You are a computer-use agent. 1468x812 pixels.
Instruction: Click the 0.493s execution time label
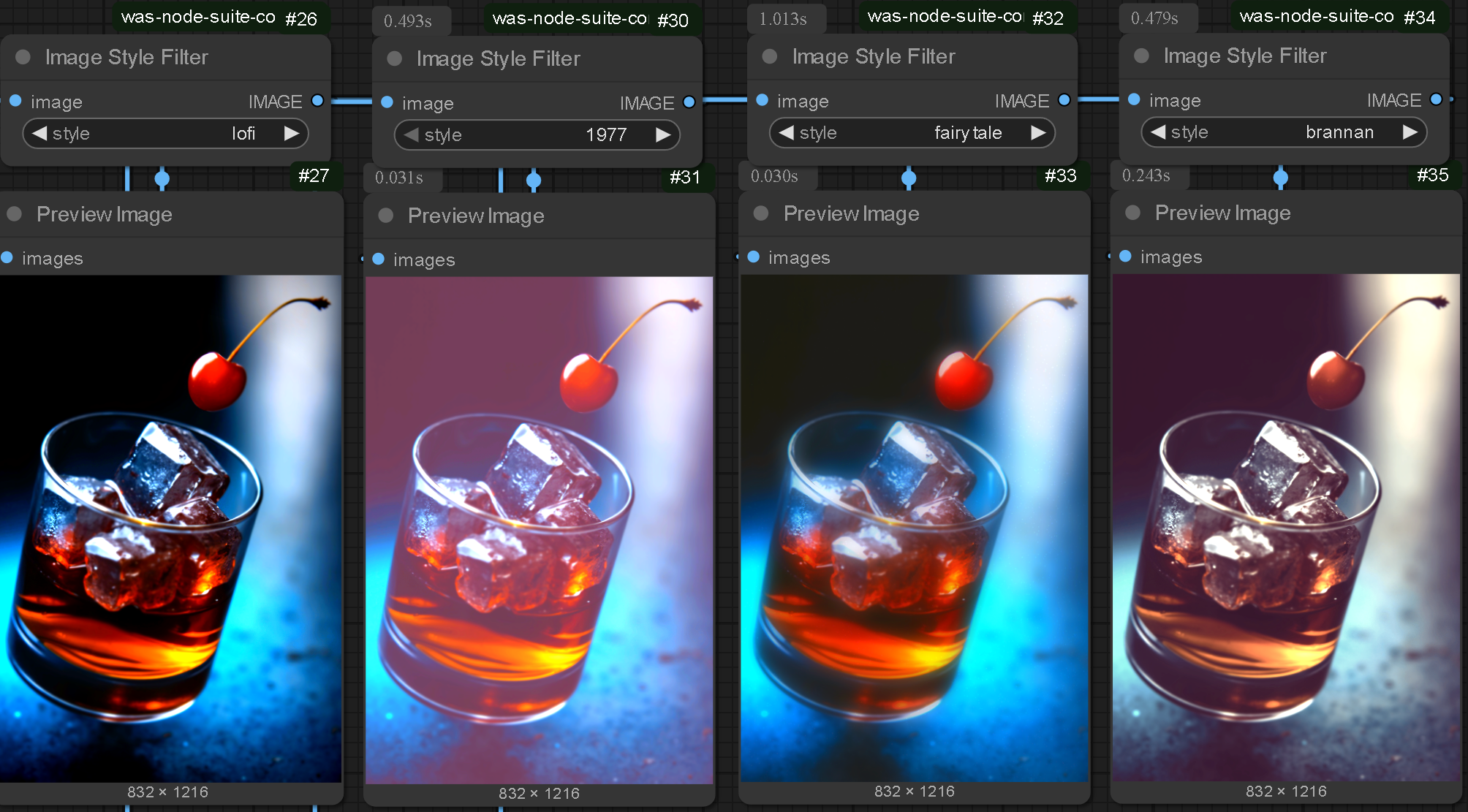408,21
